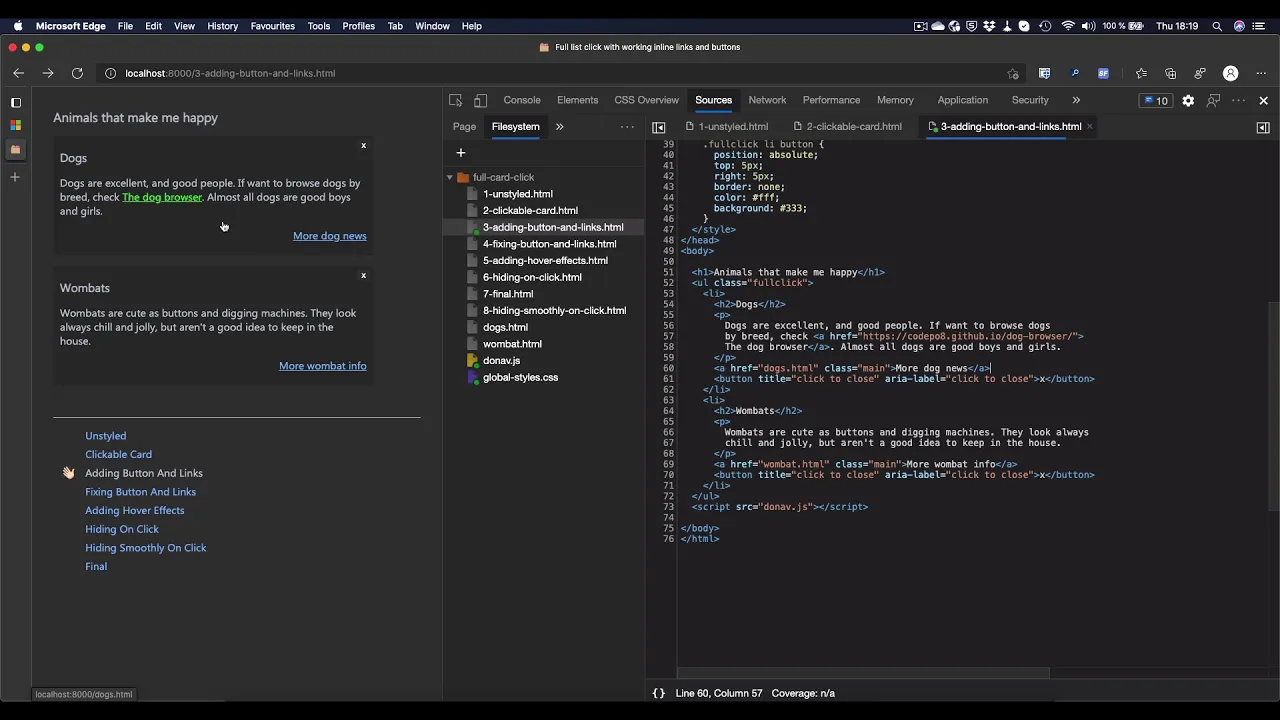The height and width of the screenshot is (720, 1280).
Task: Add a new tab with sidebar plus
Action: [x=15, y=177]
